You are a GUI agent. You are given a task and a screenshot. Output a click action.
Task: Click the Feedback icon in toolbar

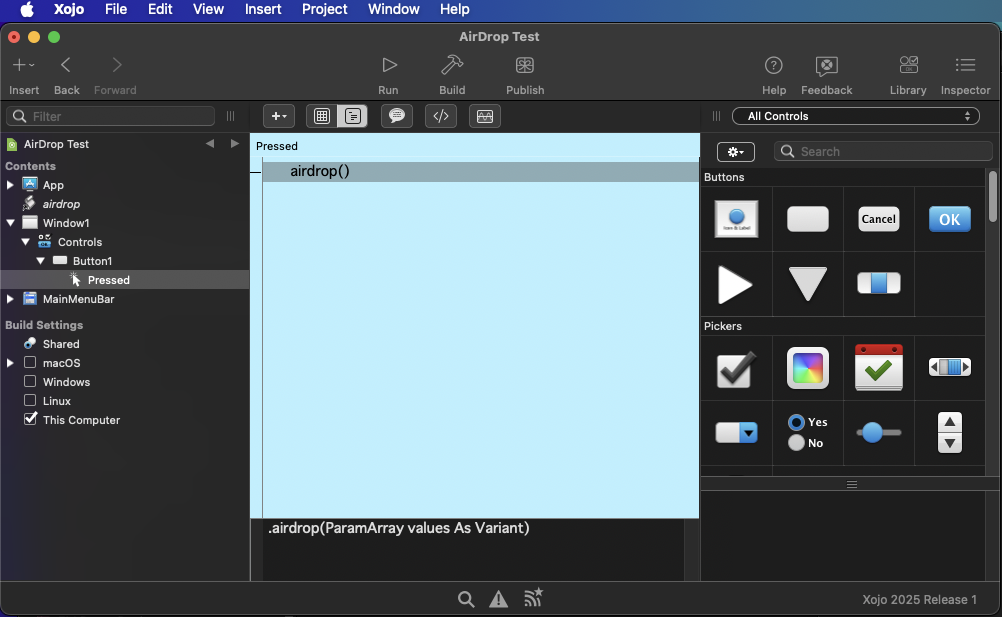[826, 66]
